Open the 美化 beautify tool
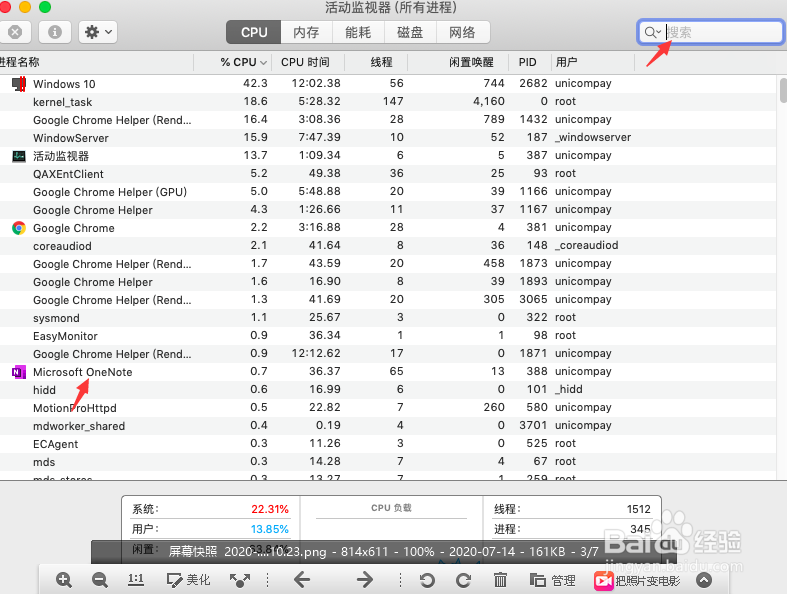This screenshot has width=787, height=594. 188,580
